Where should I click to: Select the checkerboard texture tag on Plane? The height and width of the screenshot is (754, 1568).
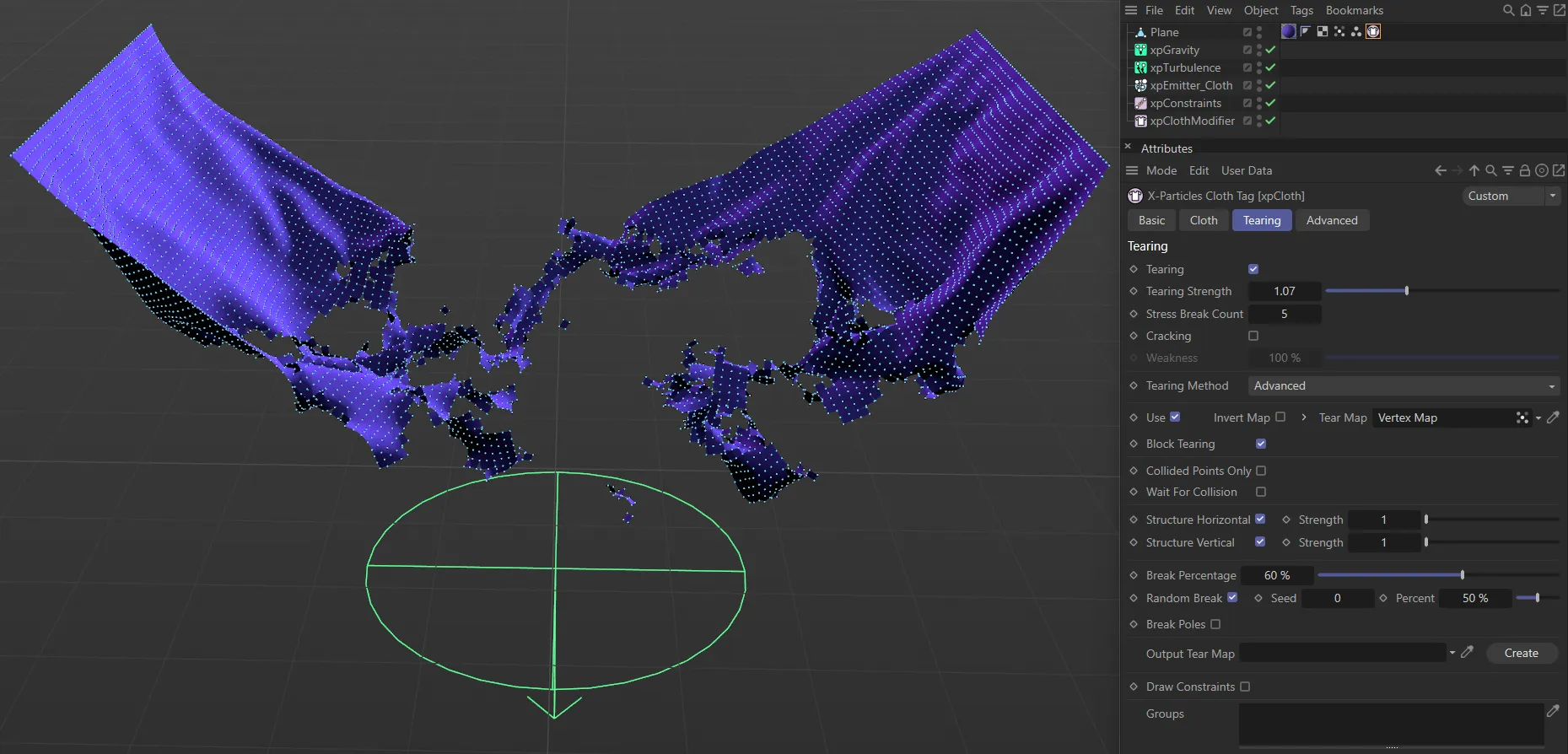click(x=1323, y=31)
